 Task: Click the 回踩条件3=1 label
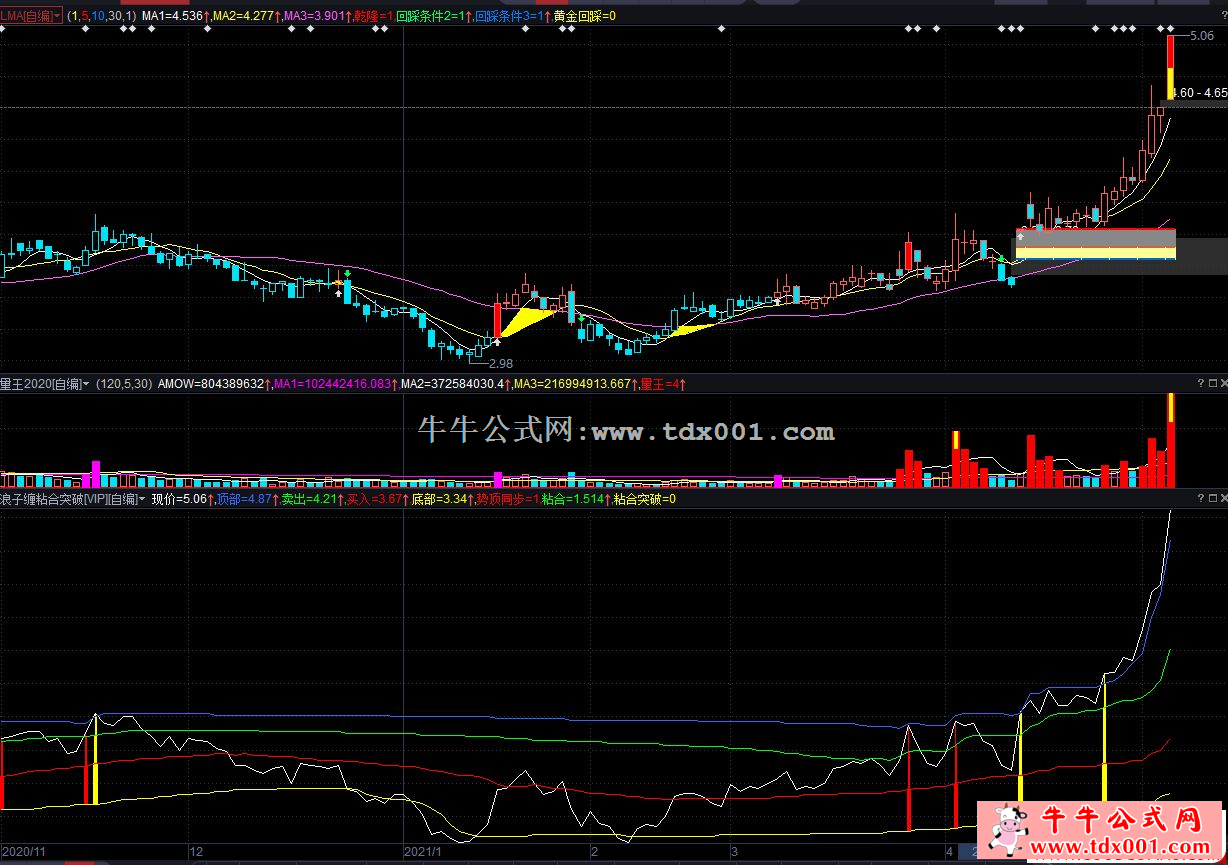tap(510, 16)
